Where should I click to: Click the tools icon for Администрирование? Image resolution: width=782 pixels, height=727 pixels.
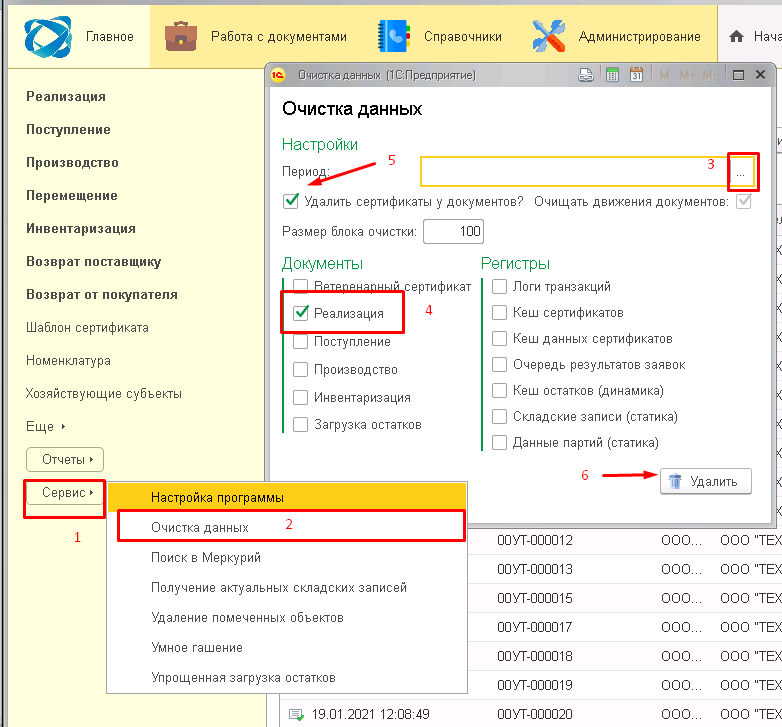click(549, 36)
